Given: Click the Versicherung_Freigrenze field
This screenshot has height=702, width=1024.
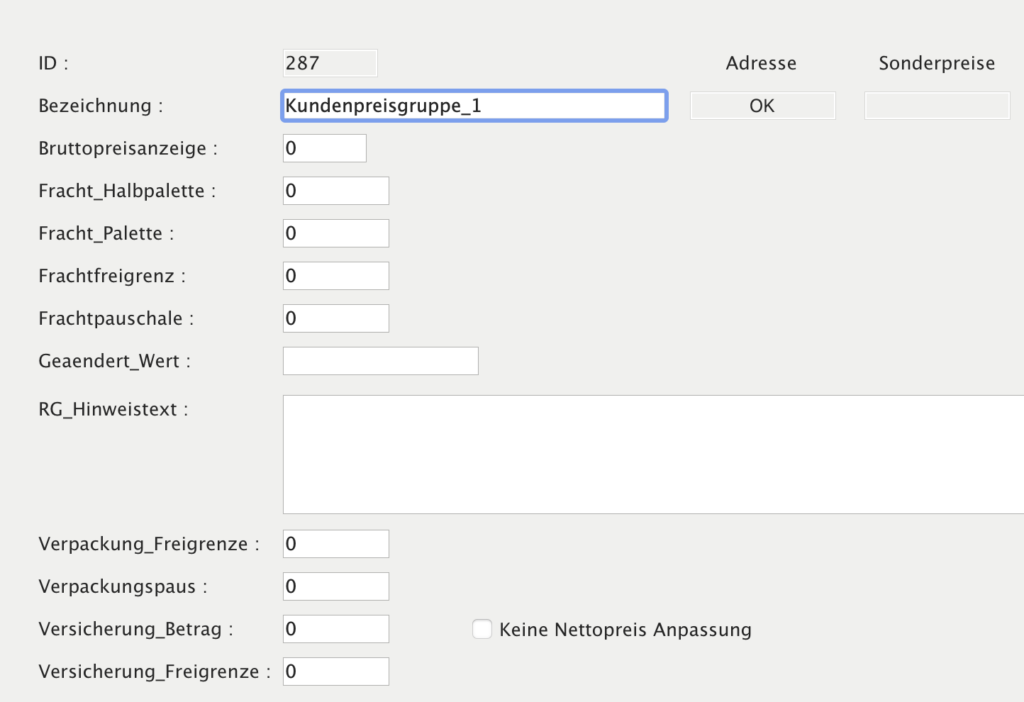Looking at the screenshot, I should pos(336,672).
